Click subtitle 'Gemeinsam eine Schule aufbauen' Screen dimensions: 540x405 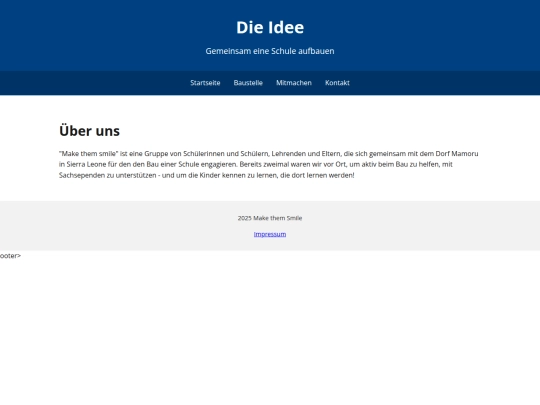[x=270, y=51]
